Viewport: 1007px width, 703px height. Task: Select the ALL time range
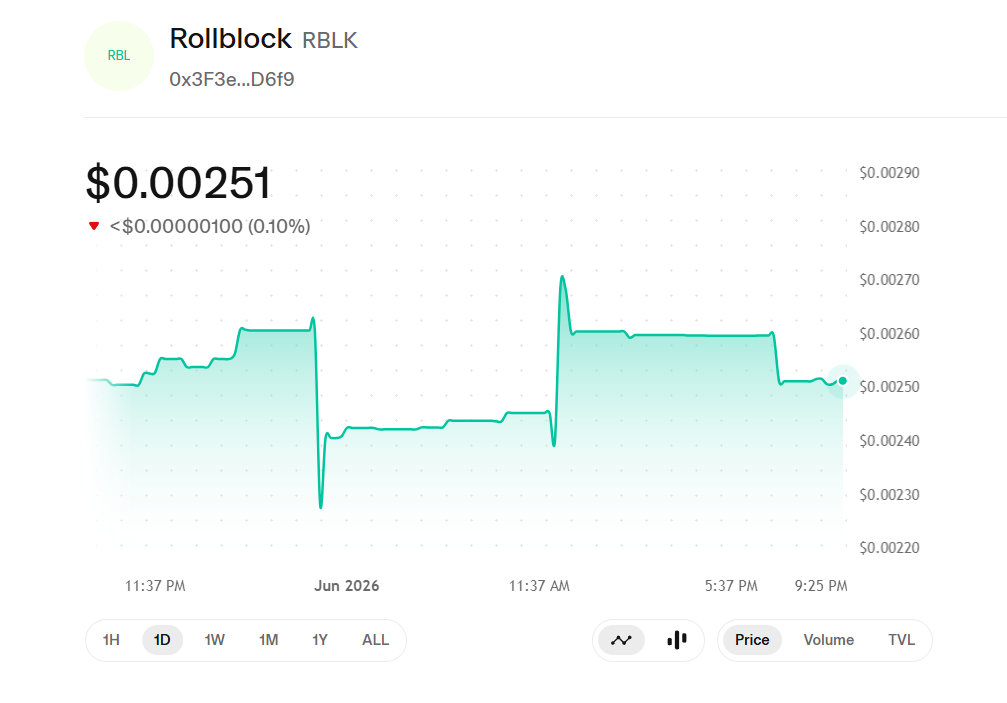coord(376,640)
